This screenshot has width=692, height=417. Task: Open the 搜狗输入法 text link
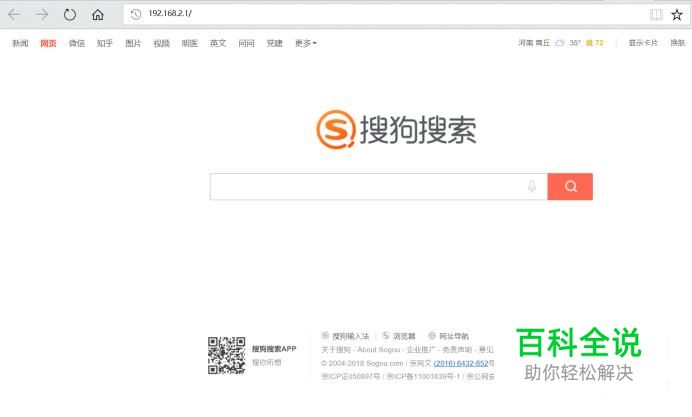pyautogui.click(x=350, y=336)
